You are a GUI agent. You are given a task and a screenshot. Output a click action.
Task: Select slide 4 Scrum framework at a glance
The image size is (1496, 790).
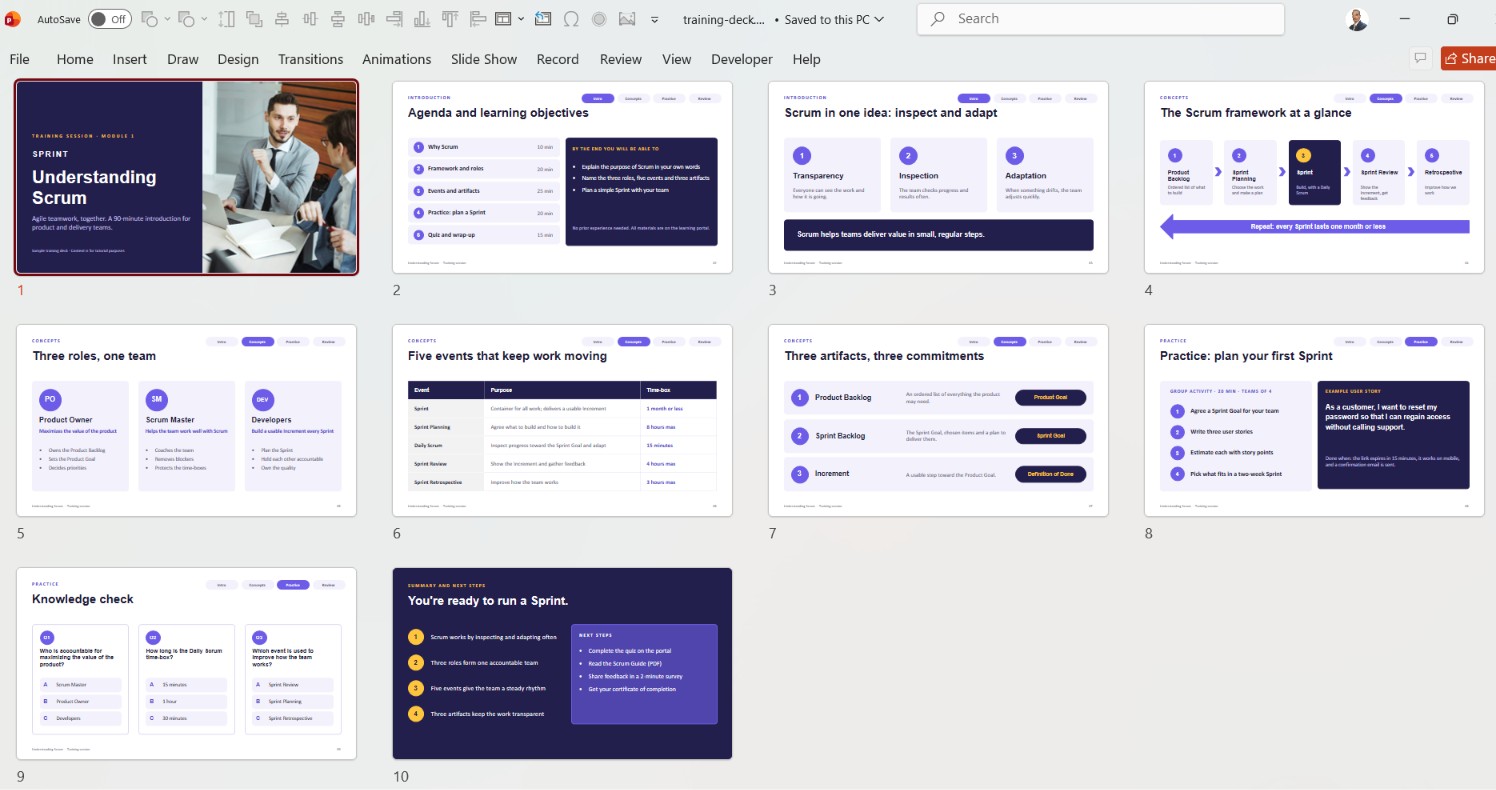point(1314,177)
